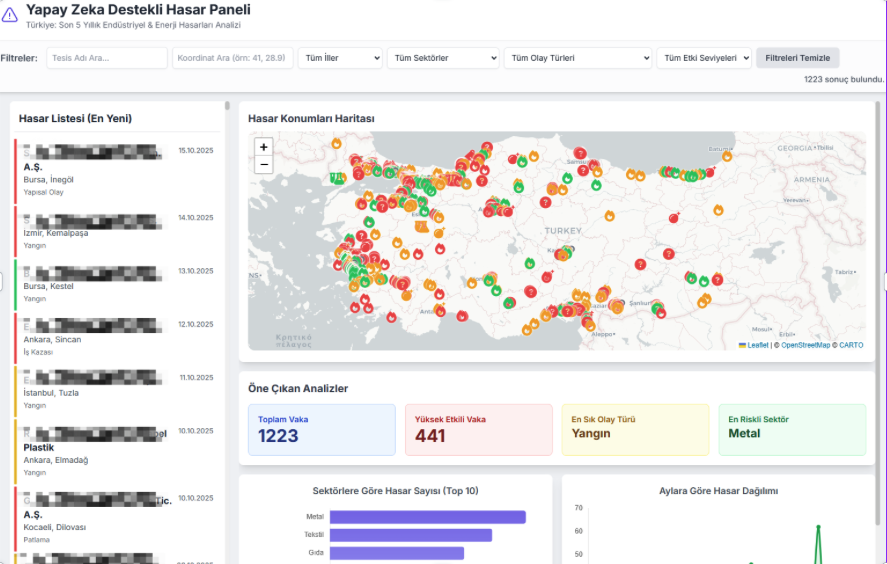
Task: Click the Metal bar in sector chart
Action: point(427,517)
